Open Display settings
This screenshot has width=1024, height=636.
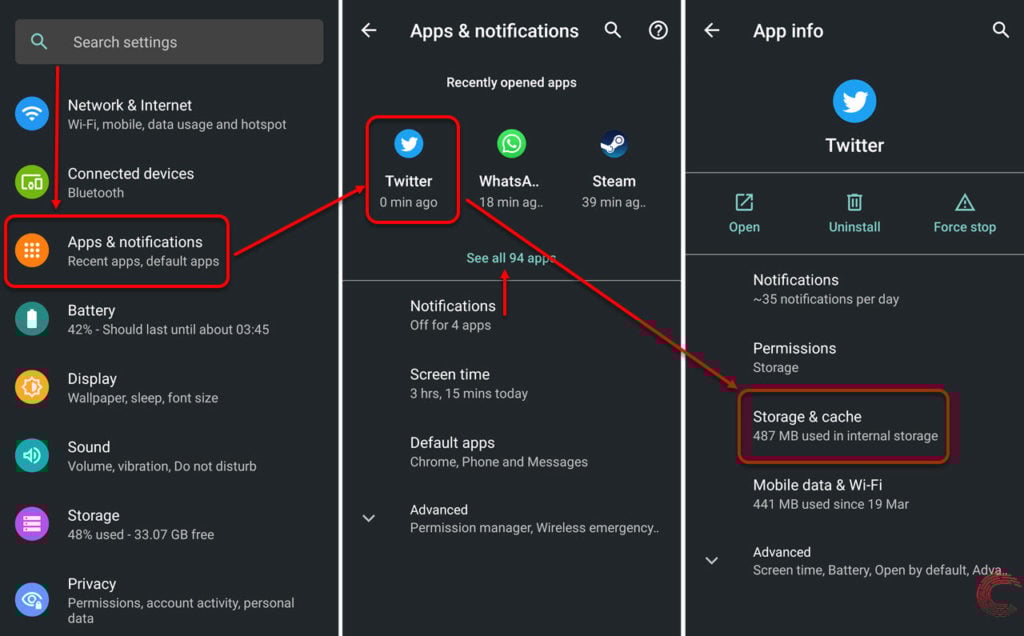(x=170, y=388)
